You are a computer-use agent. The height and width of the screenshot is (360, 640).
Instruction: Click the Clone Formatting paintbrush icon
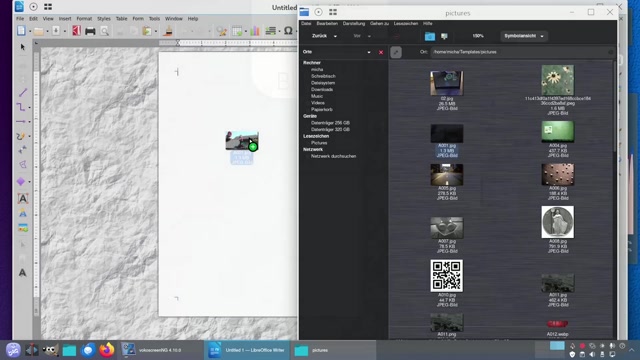click(168, 31)
